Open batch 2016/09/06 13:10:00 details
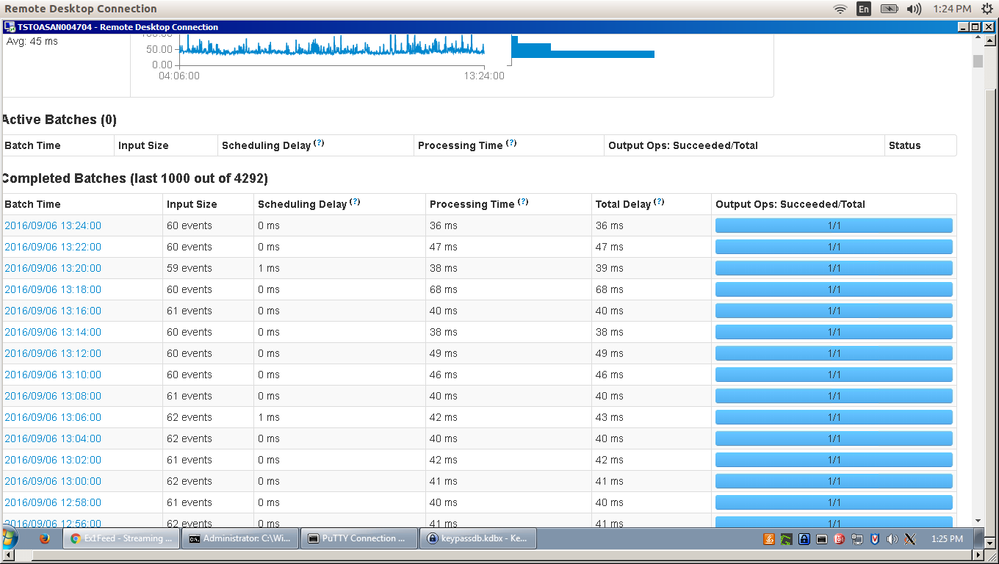The image size is (999, 564). [x=53, y=375]
